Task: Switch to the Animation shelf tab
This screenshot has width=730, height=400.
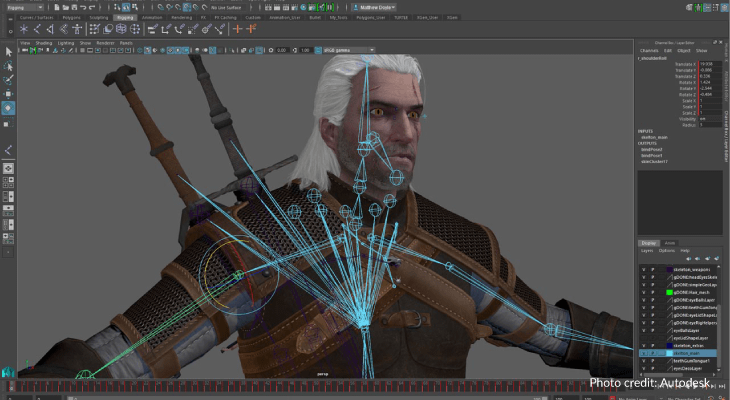Action: (x=153, y=17)
